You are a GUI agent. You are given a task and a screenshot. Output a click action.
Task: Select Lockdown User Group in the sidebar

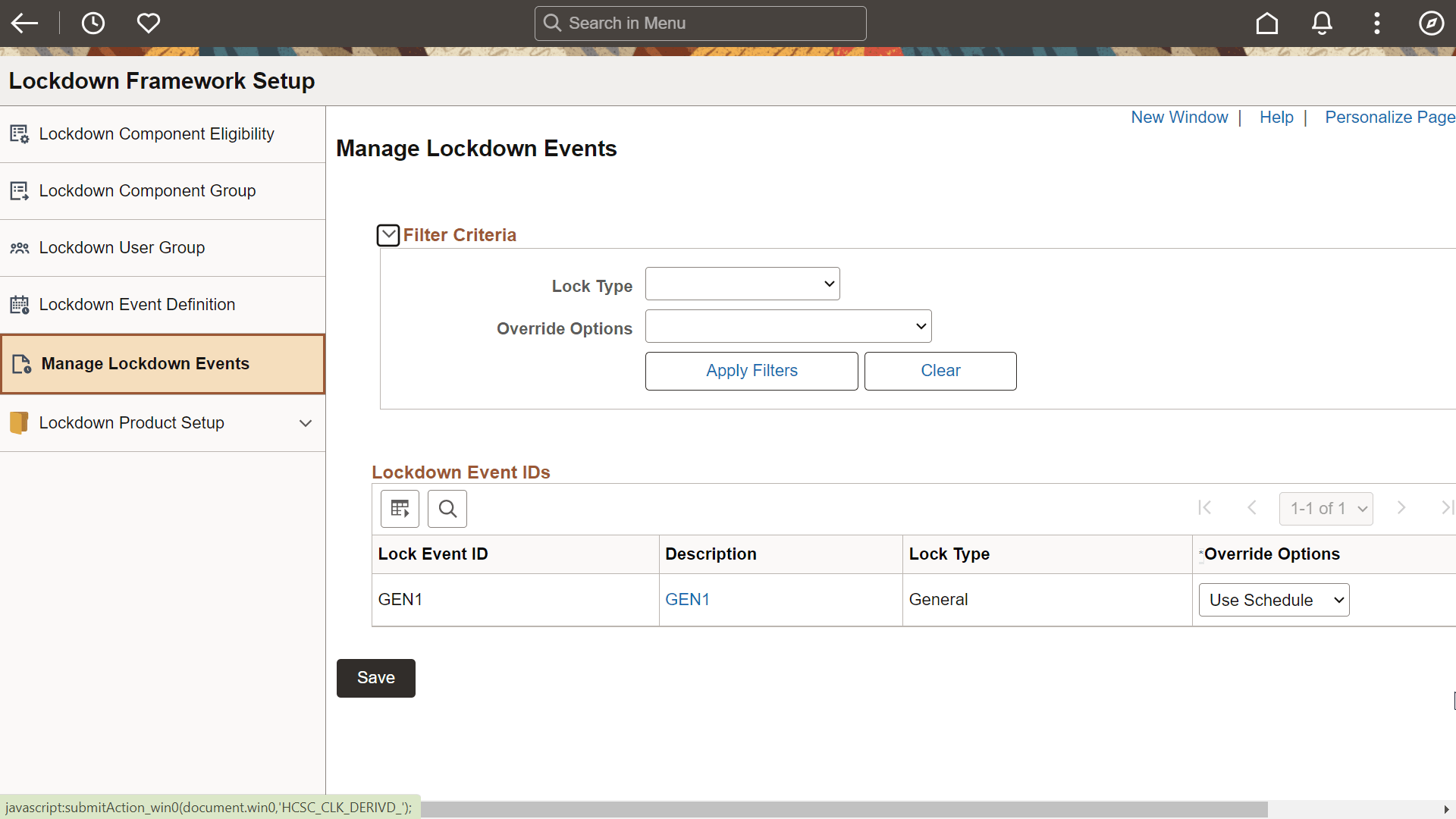(x=122, y=247)
